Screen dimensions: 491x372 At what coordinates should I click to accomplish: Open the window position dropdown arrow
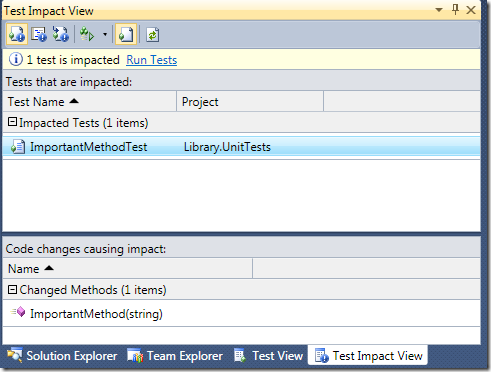coord(439,10)
